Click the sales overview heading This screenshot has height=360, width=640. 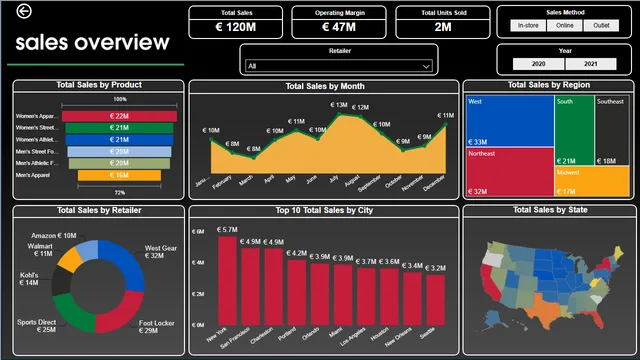point(92,42)
